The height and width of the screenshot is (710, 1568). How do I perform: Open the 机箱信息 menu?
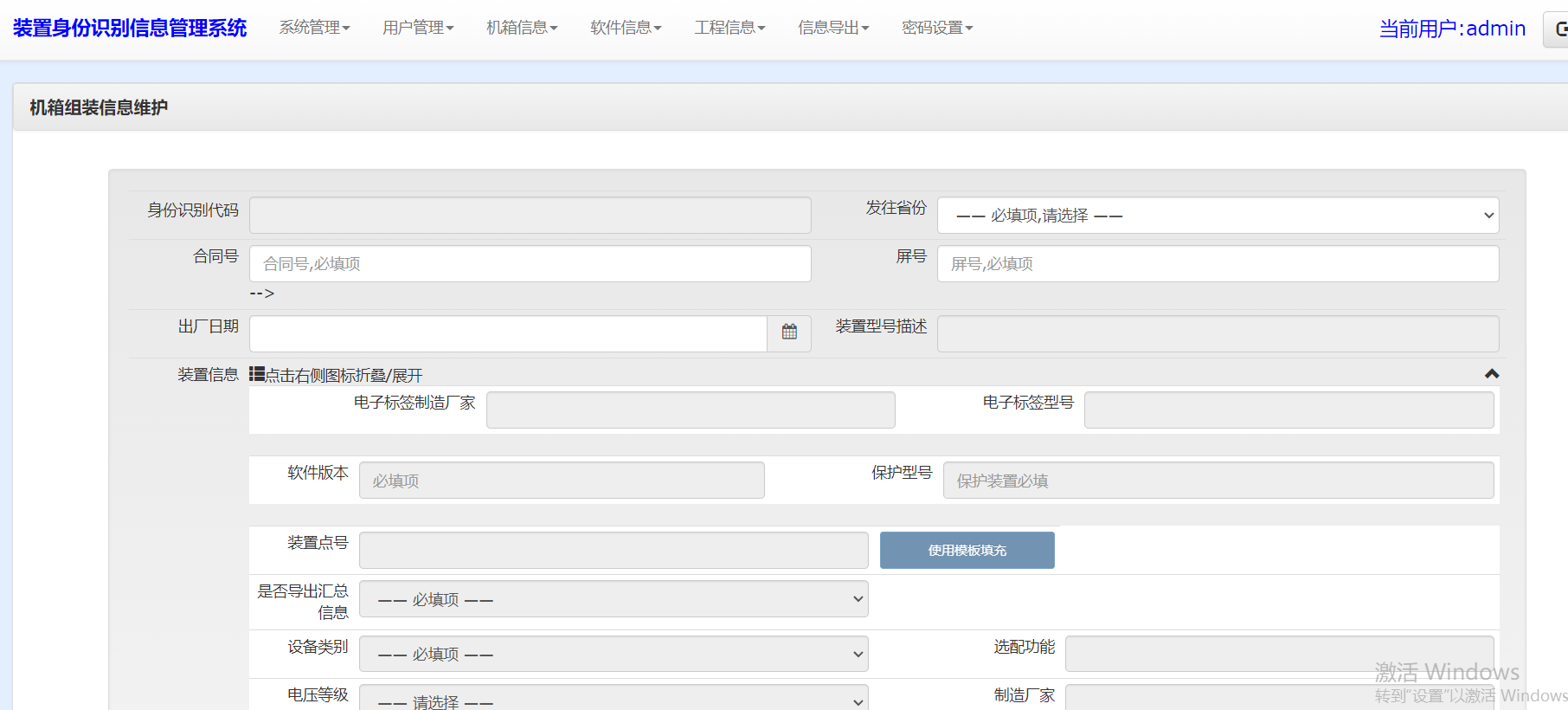tap(522, 28)
